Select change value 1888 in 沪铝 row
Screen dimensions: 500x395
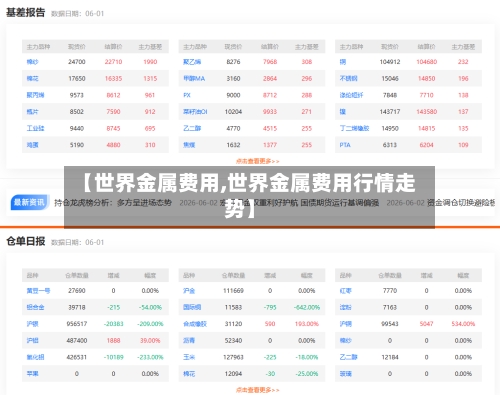(113, 341)
